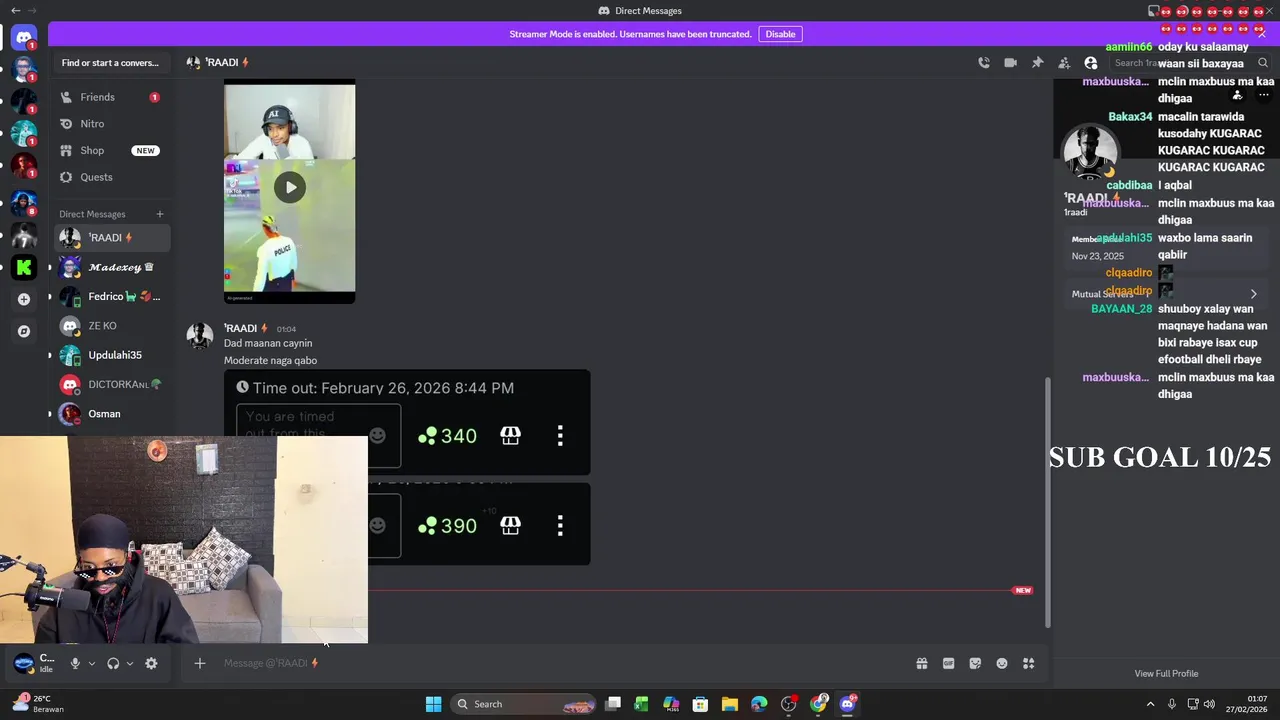This screenshot has height=720, width=1280.
Task: Click the attach file plus button
Action: pyautogui.click(x=200, y=663)
